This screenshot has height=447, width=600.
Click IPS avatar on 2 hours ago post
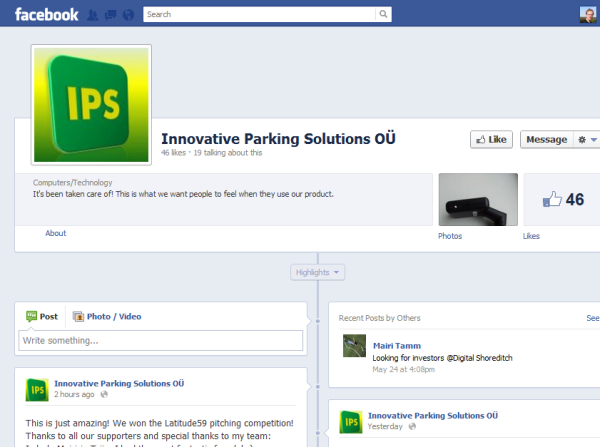tap(37, 390)
